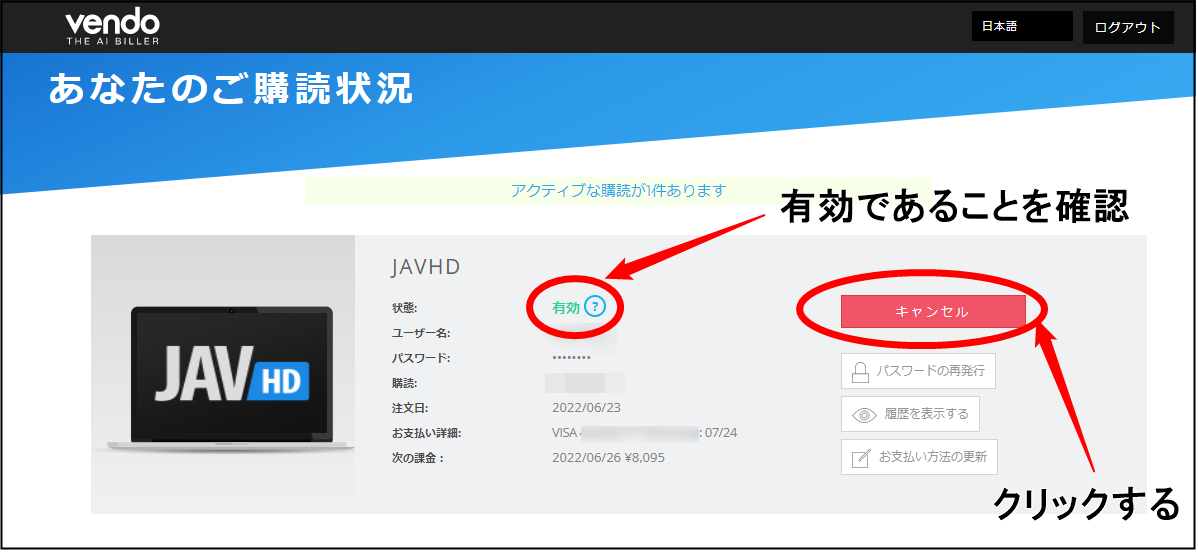Click the eye icon to show history
1198x552 pixels.
click(863, 414)
